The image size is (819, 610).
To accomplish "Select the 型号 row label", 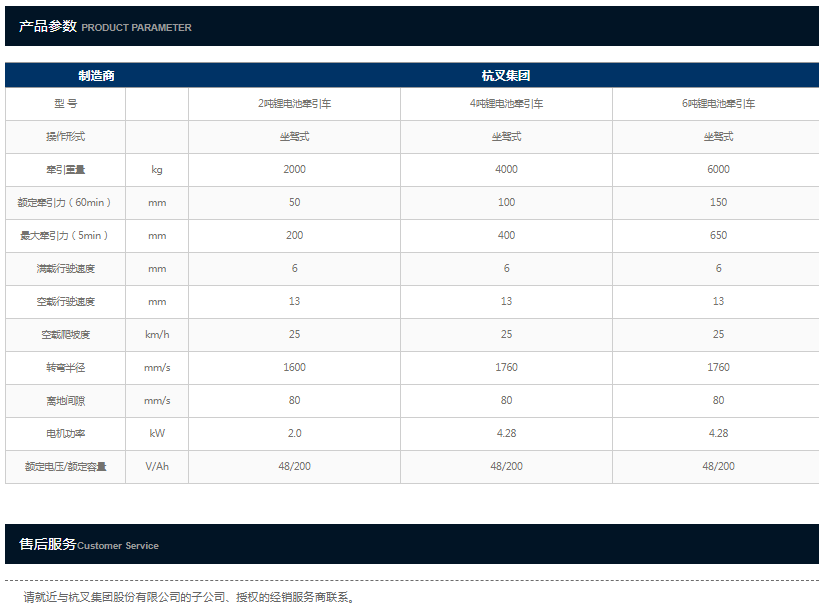I will point(65,103).
